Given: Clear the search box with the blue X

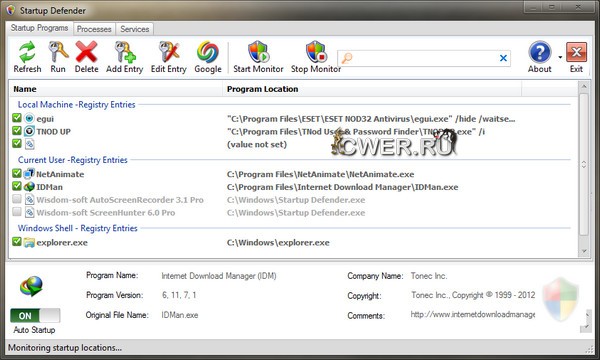Looking at the screenshot, I should pyautogui.click(x=504, y=58).
